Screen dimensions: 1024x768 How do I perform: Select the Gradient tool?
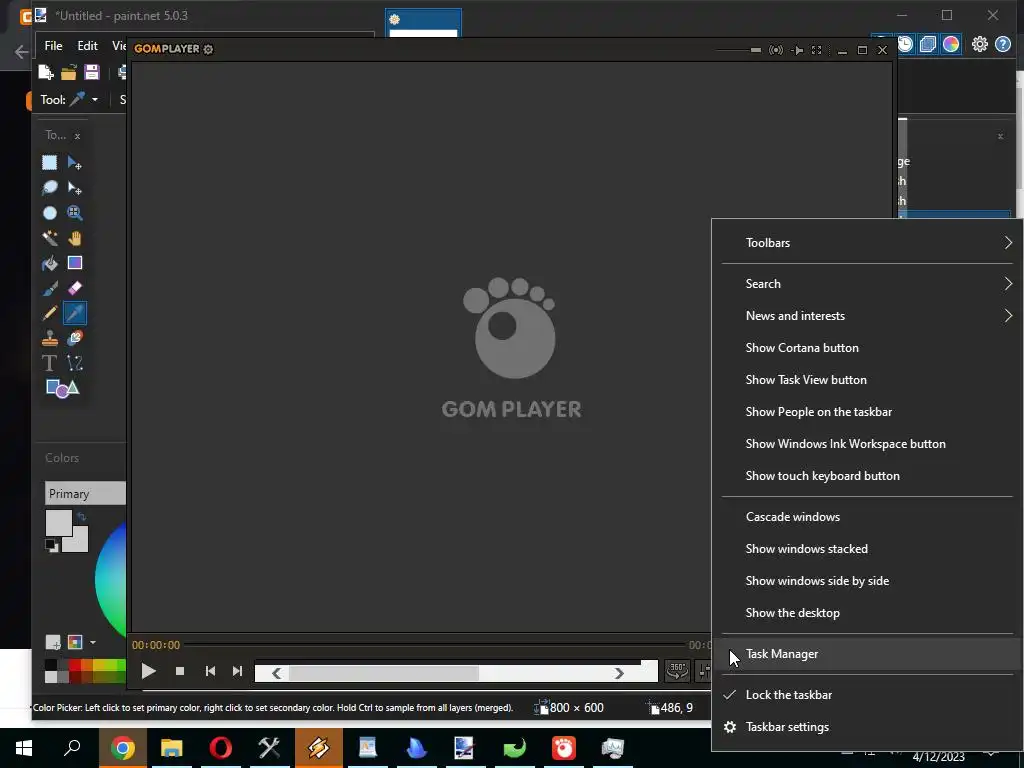[74, 263]
